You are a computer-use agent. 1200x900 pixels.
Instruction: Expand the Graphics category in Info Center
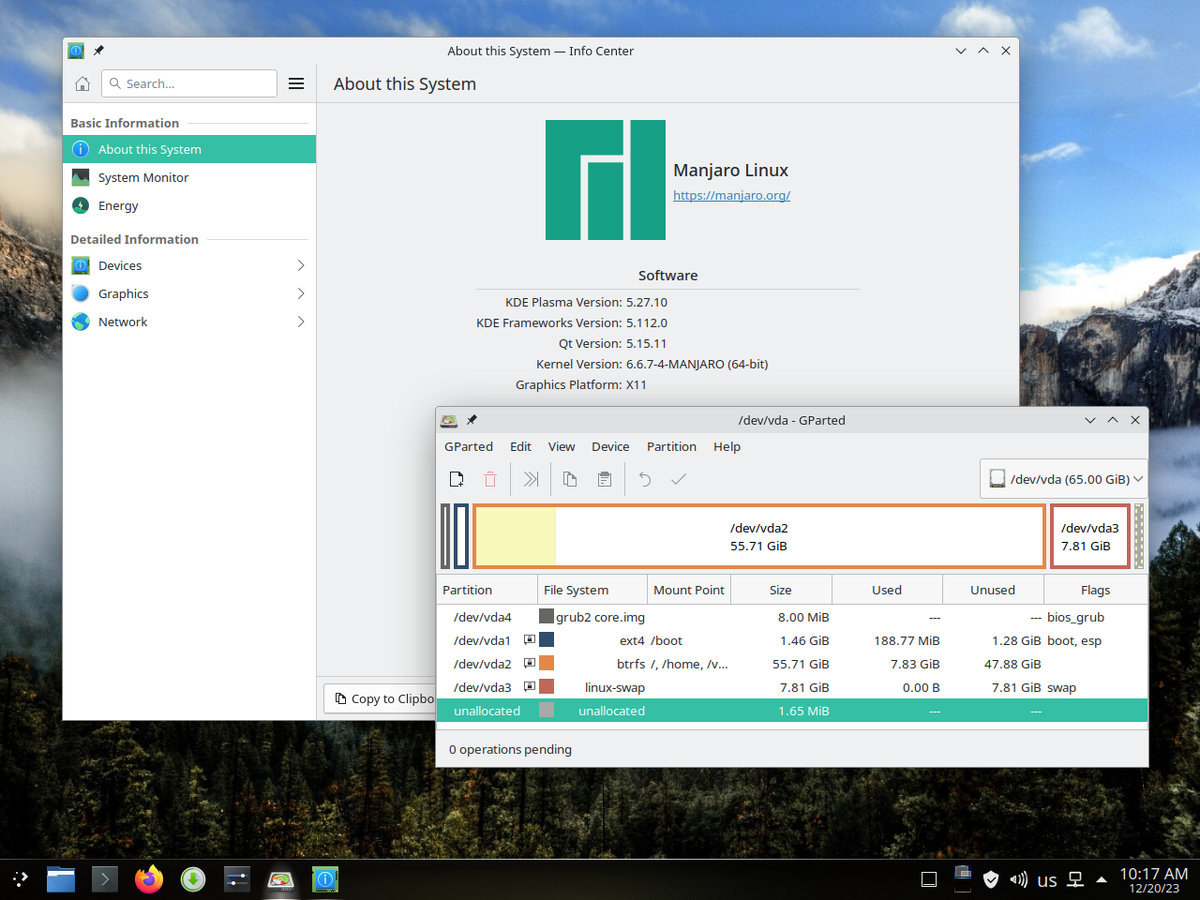coord(189,294)
